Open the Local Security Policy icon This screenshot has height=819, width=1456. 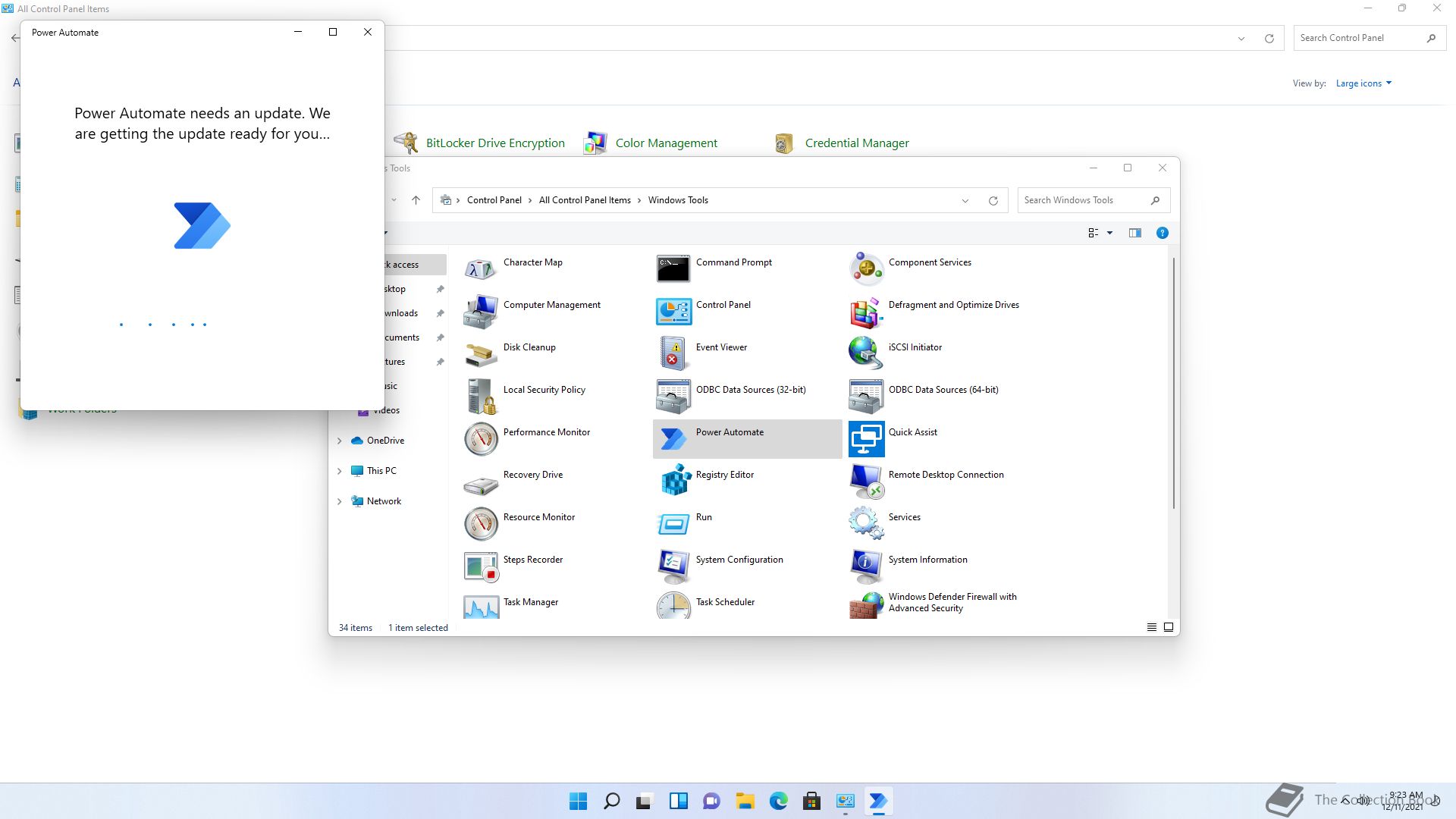pos(481,396)
